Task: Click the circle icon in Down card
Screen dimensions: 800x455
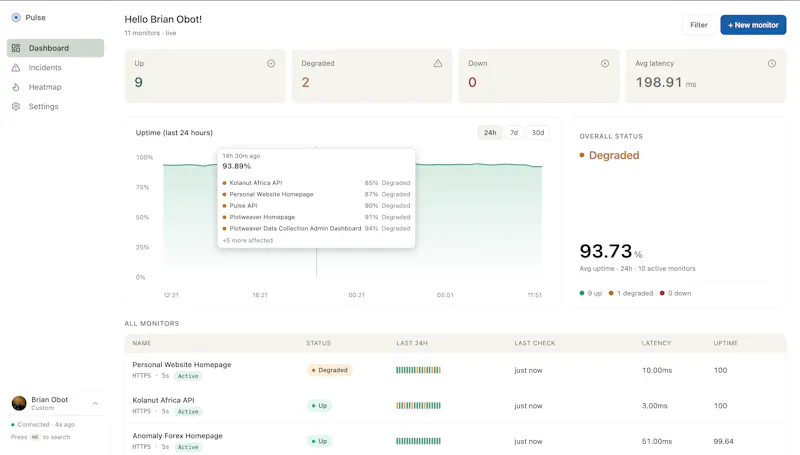Action: point(605,63)
